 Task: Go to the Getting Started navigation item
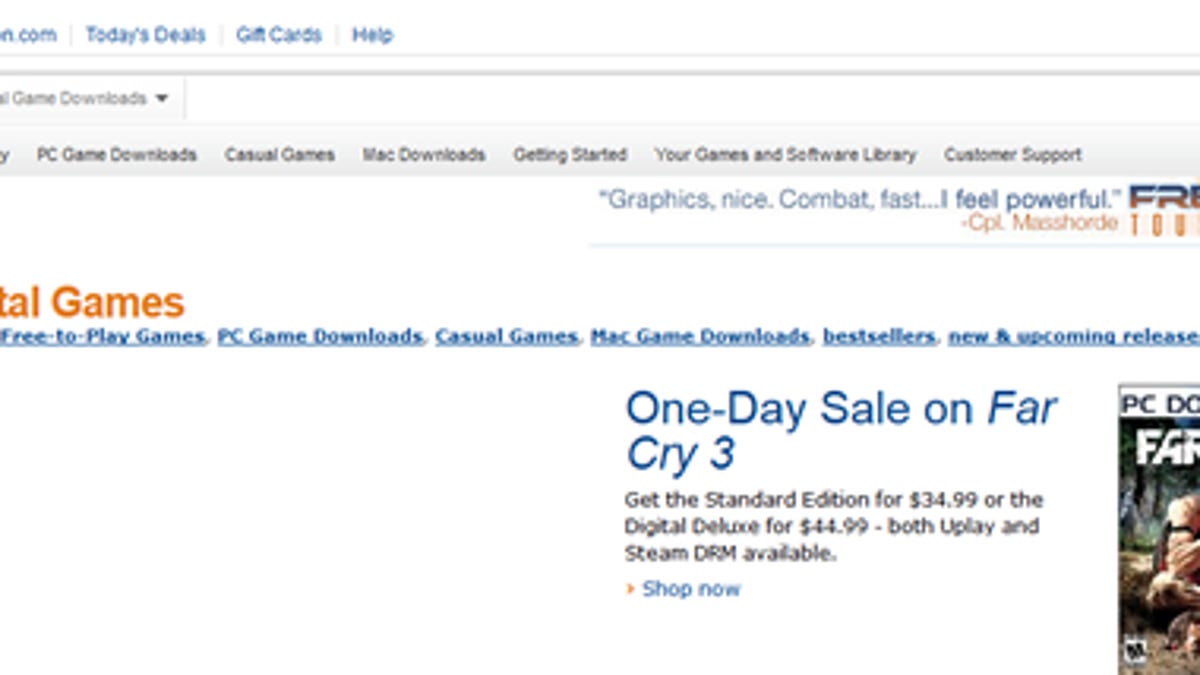pos(570,155)
